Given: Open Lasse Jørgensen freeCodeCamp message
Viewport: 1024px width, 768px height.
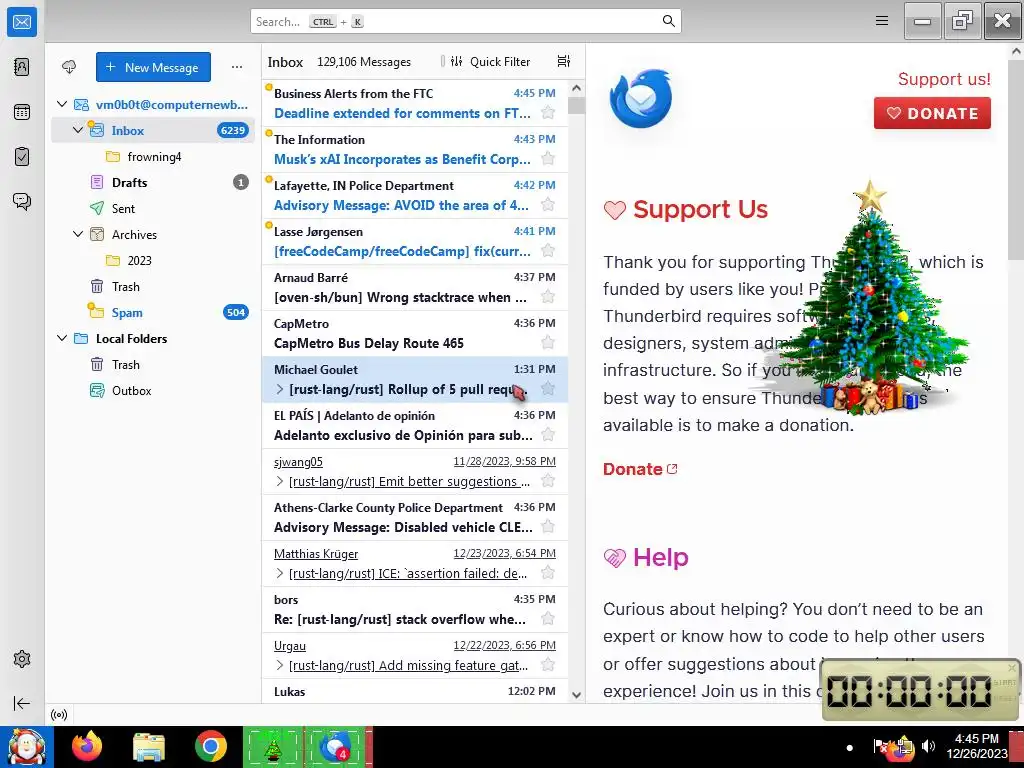Looking at the screenshot, I should click(x=415, y=241).
